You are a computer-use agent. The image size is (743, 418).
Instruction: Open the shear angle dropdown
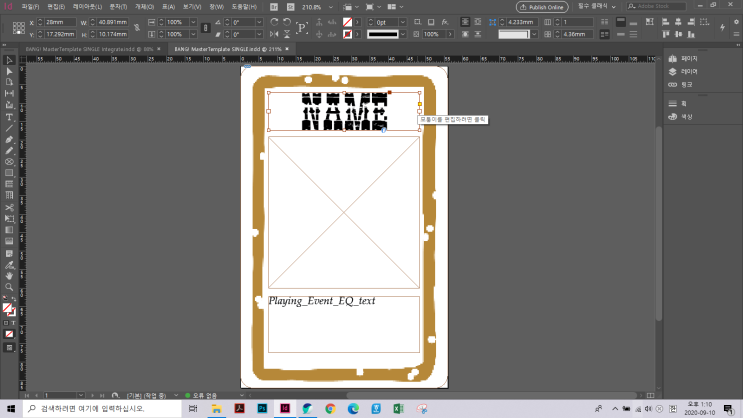pyautogui.click(x=259, y=34)
